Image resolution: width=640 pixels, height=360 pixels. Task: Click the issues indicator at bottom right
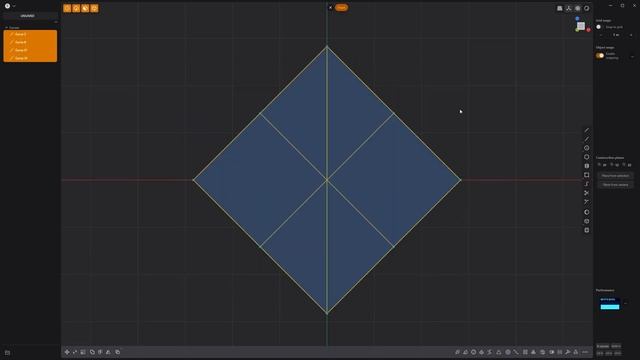602,346
